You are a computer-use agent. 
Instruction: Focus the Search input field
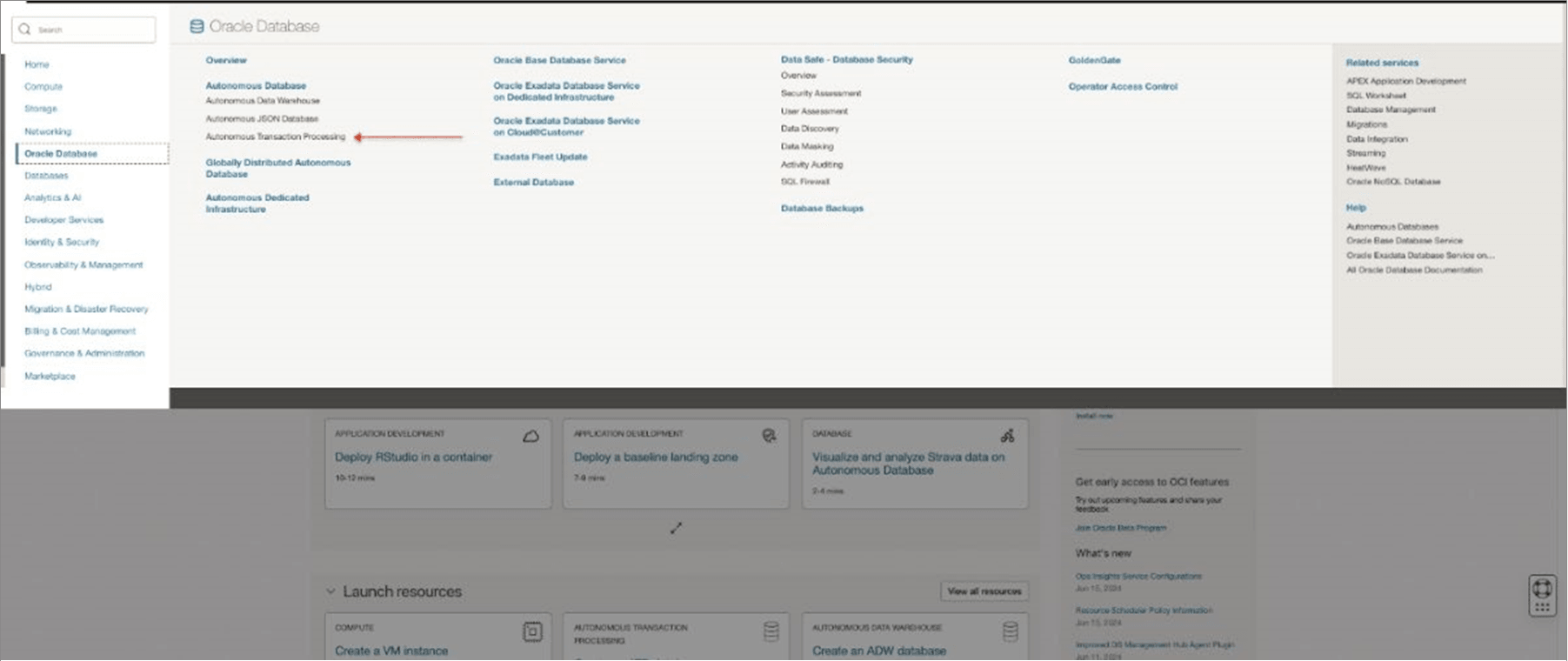coord(83,30)
